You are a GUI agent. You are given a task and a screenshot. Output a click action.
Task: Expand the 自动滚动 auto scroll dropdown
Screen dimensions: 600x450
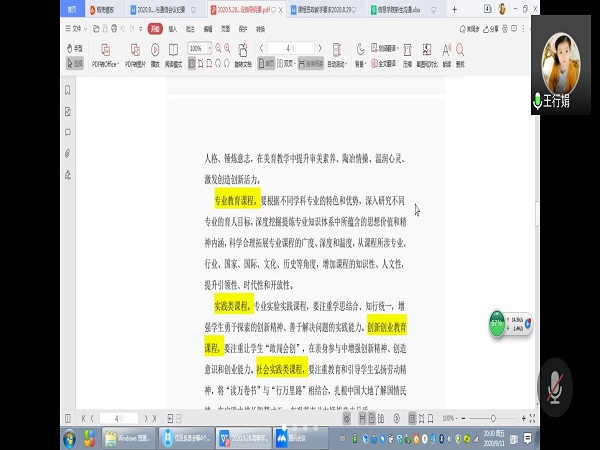click(x=335, y=62)
